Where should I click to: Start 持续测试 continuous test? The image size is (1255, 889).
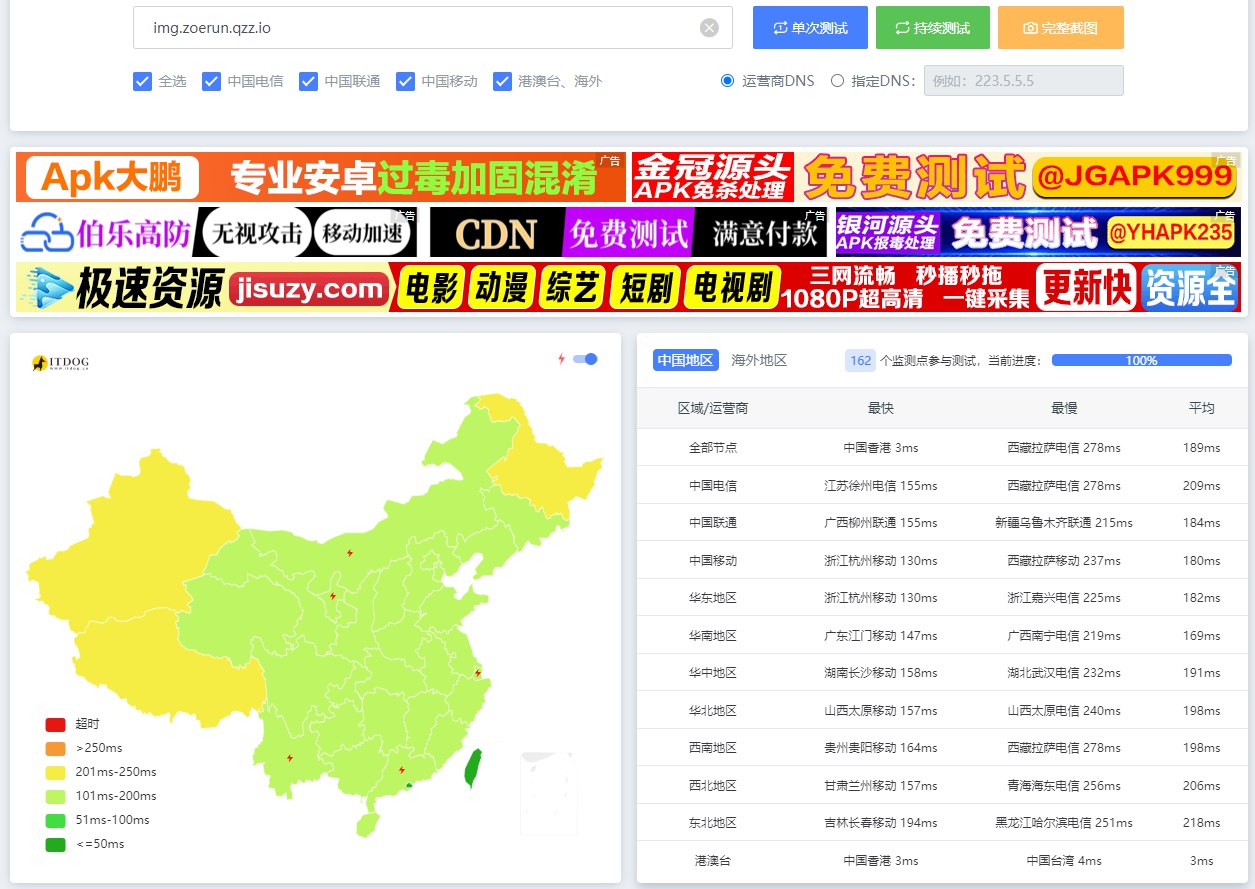[932, 28]
